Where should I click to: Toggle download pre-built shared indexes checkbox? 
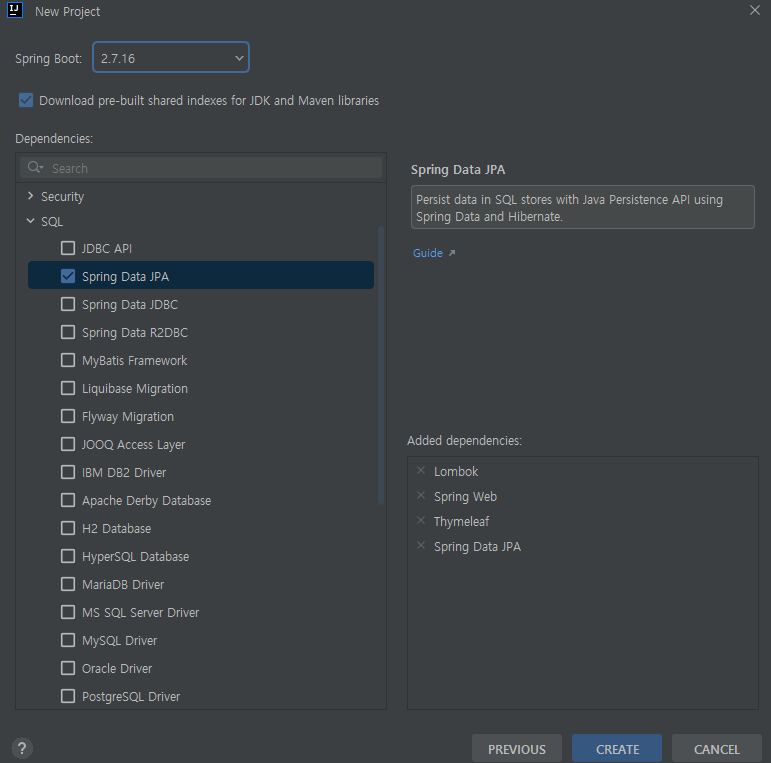(26, 100)
